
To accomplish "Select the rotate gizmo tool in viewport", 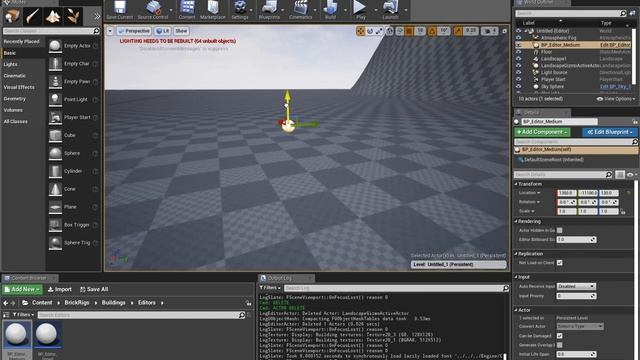I will coord(370,31).
